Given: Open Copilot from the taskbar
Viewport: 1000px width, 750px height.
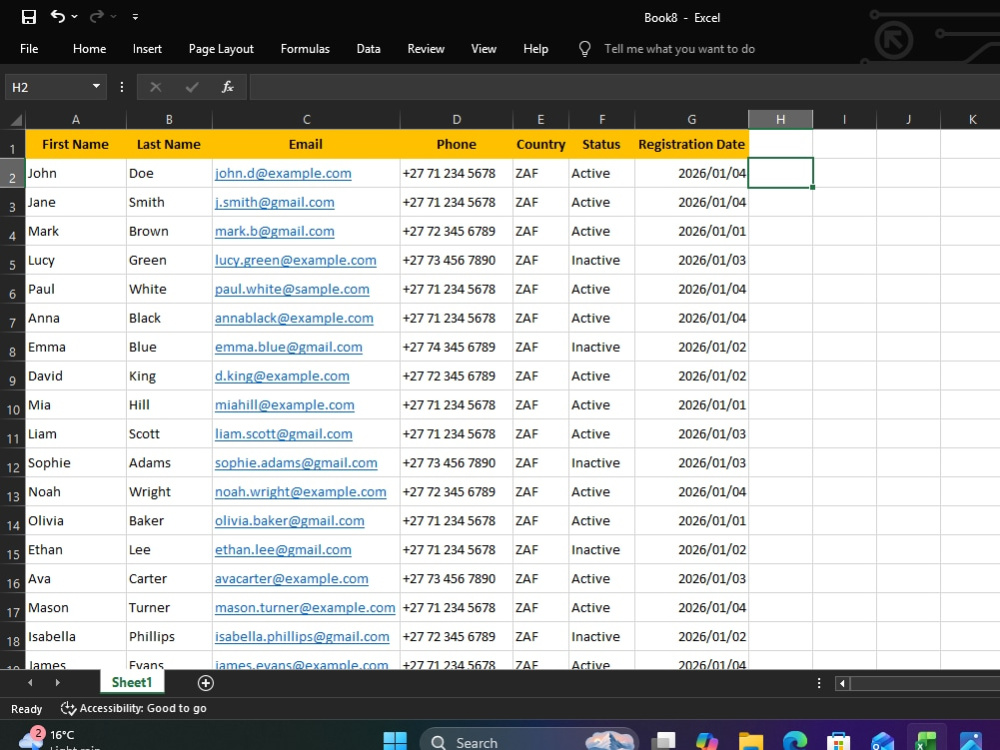Looking at the screenshot, I should [x=707, y=740].
